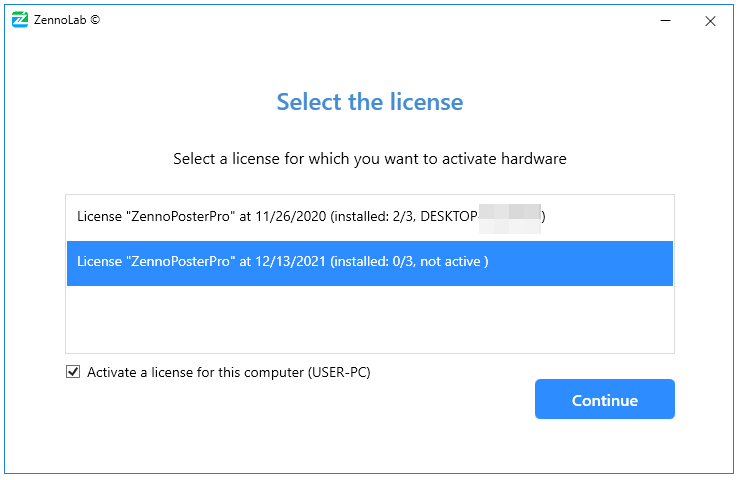Viewport: 740px width, 480px height.
Task: Toggle the activate license for this computer checkbox
Action: [72, 372]
